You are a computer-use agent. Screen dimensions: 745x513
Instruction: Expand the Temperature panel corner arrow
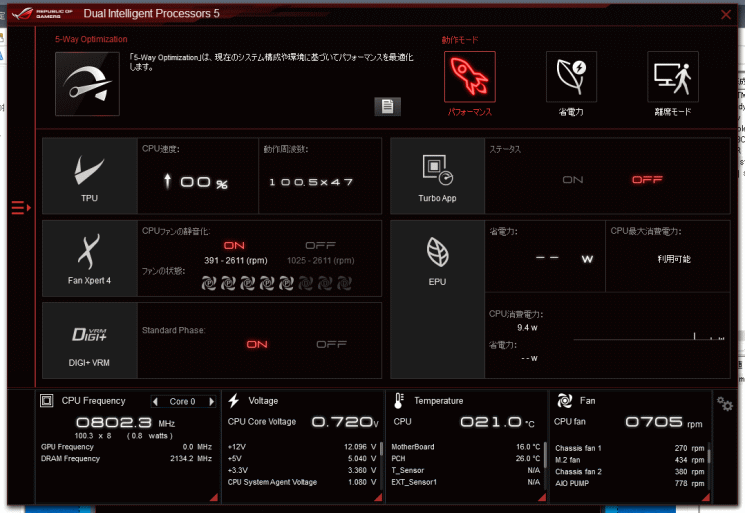[x=542, y=497]
